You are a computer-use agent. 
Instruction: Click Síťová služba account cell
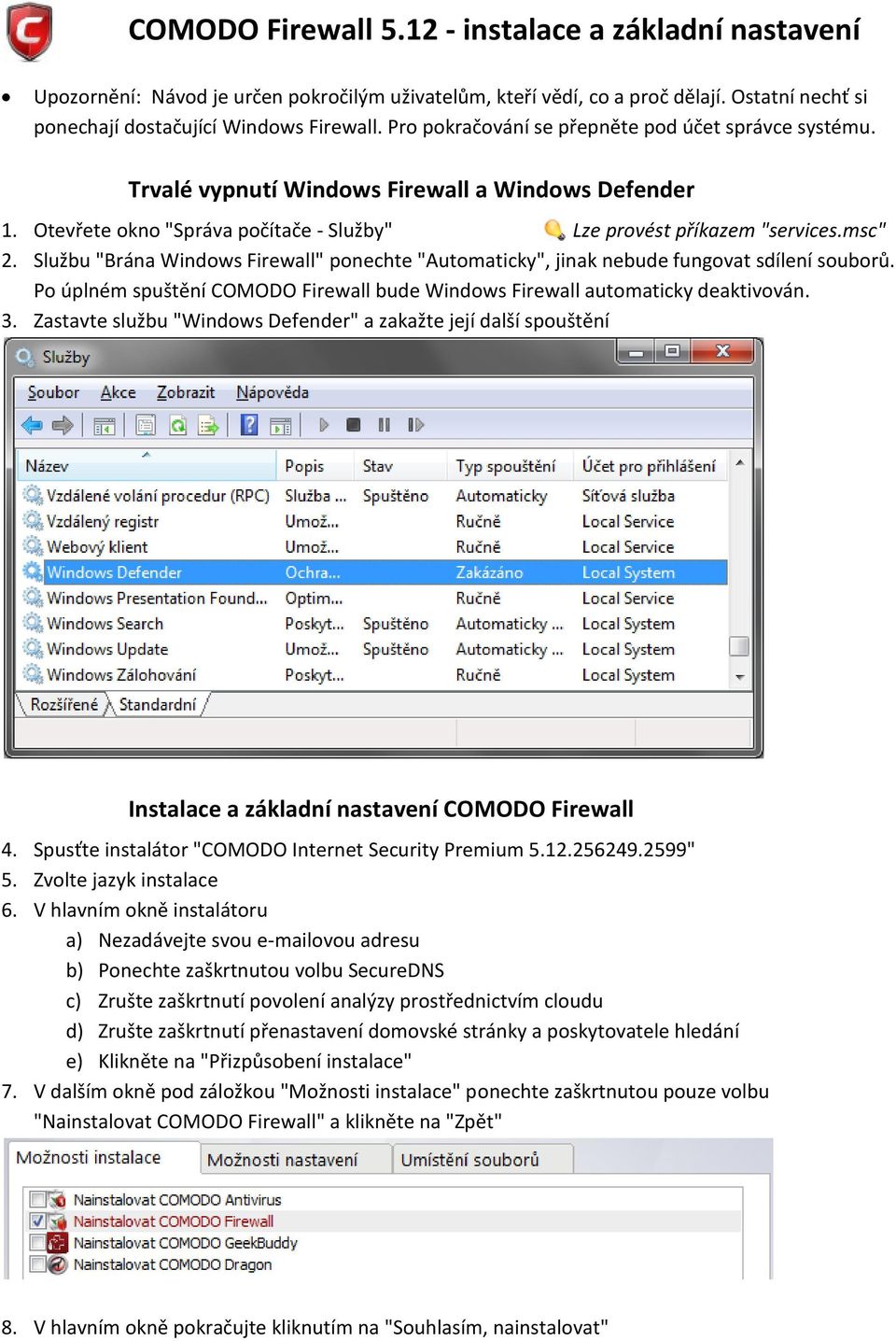[x=628, y=495]
